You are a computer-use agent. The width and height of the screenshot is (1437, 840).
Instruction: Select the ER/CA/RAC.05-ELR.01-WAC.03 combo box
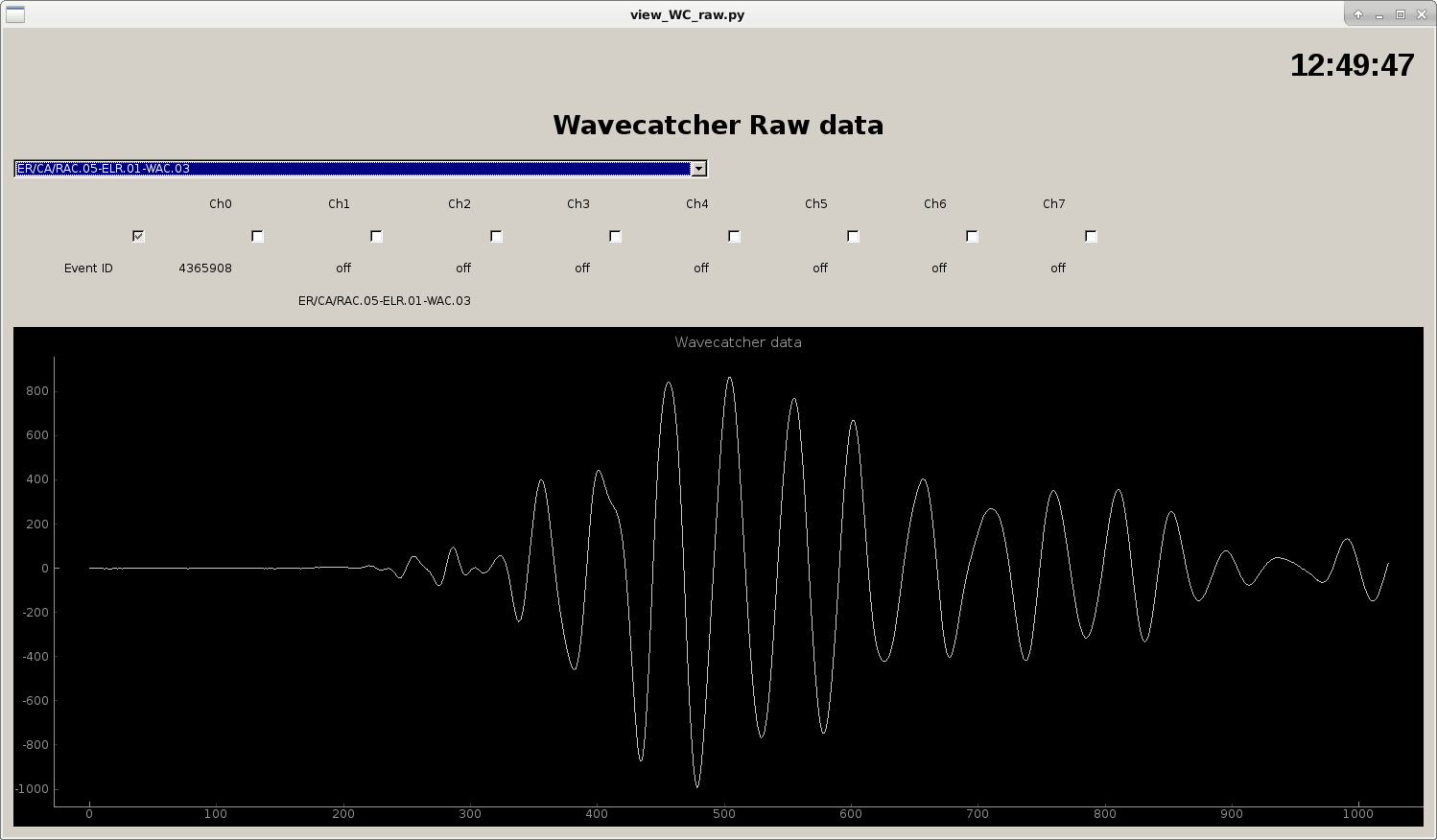355,169
